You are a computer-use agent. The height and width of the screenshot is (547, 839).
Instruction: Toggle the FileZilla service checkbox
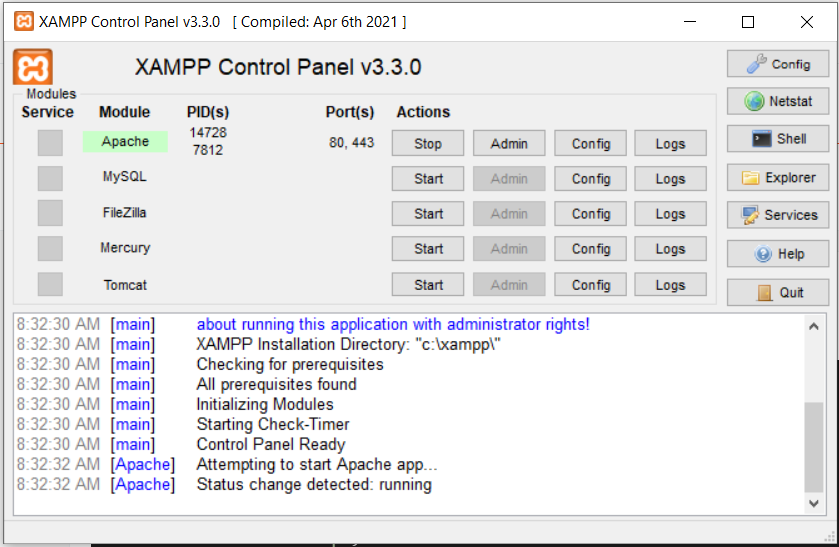tap(50, 213)
